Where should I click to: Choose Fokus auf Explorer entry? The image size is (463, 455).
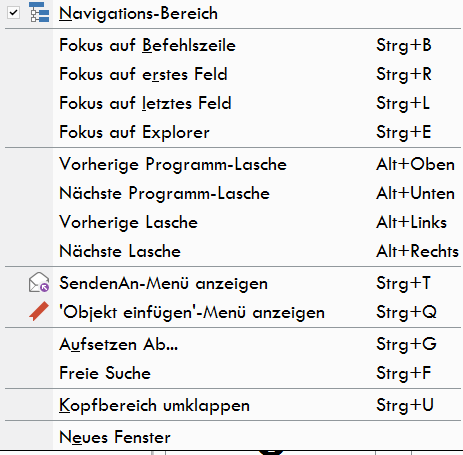pos(233,132)
